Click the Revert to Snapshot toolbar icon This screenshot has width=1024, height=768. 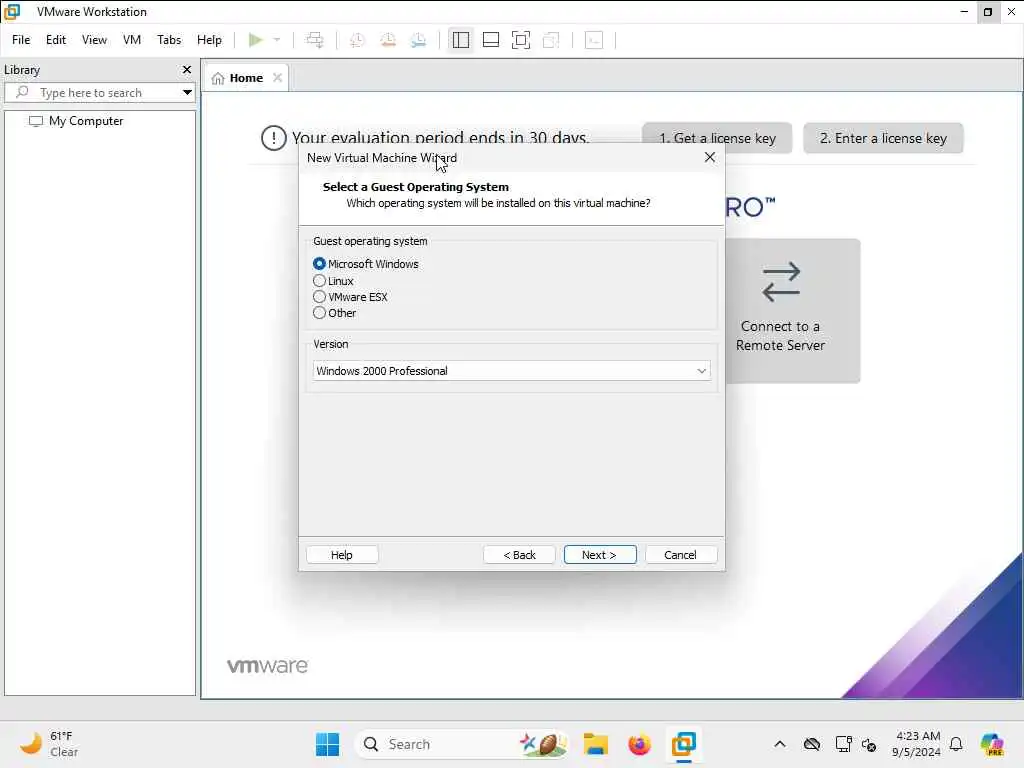point(388,40)
